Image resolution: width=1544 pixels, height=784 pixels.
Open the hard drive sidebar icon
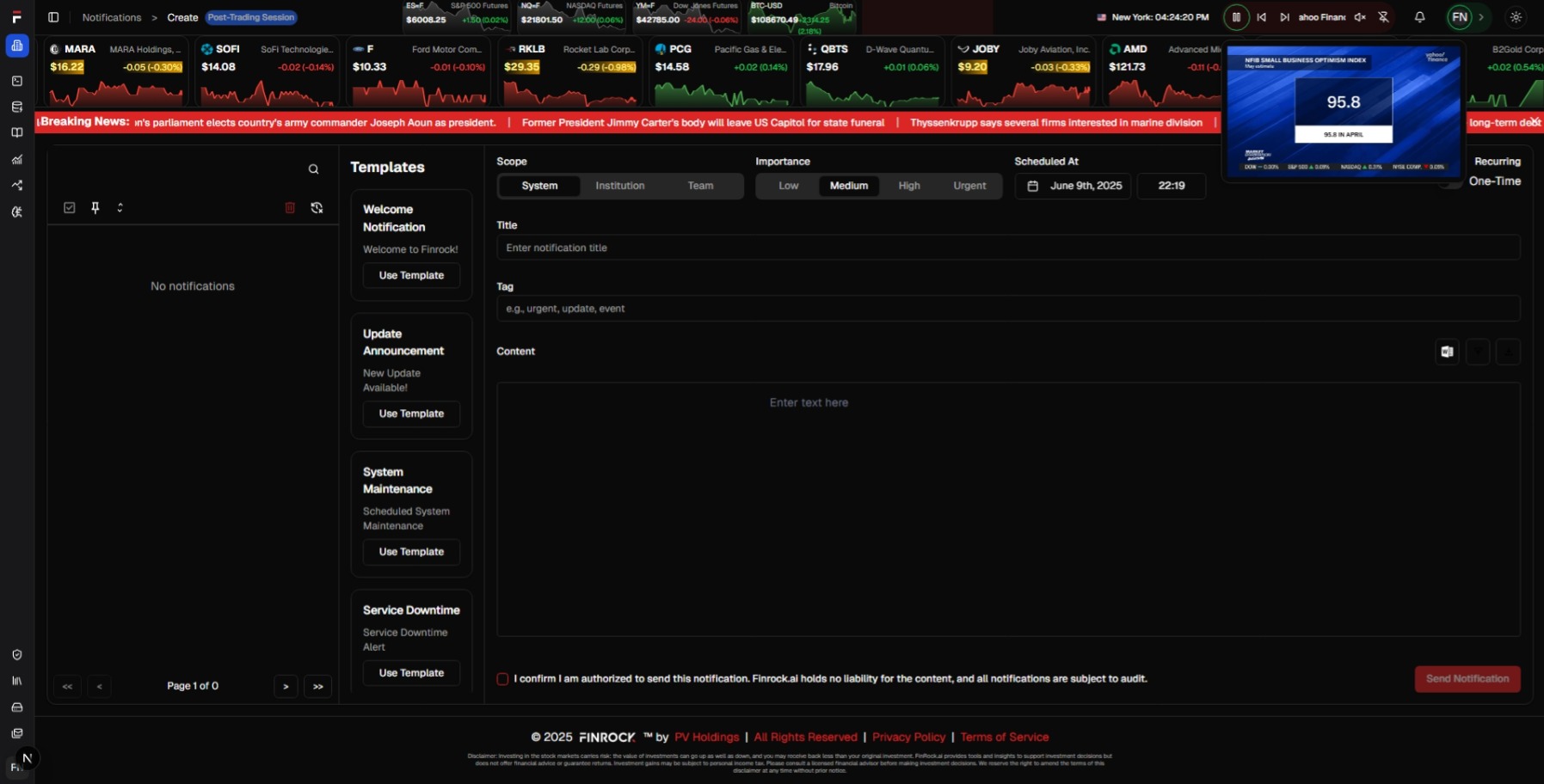(x=17, y=707)
